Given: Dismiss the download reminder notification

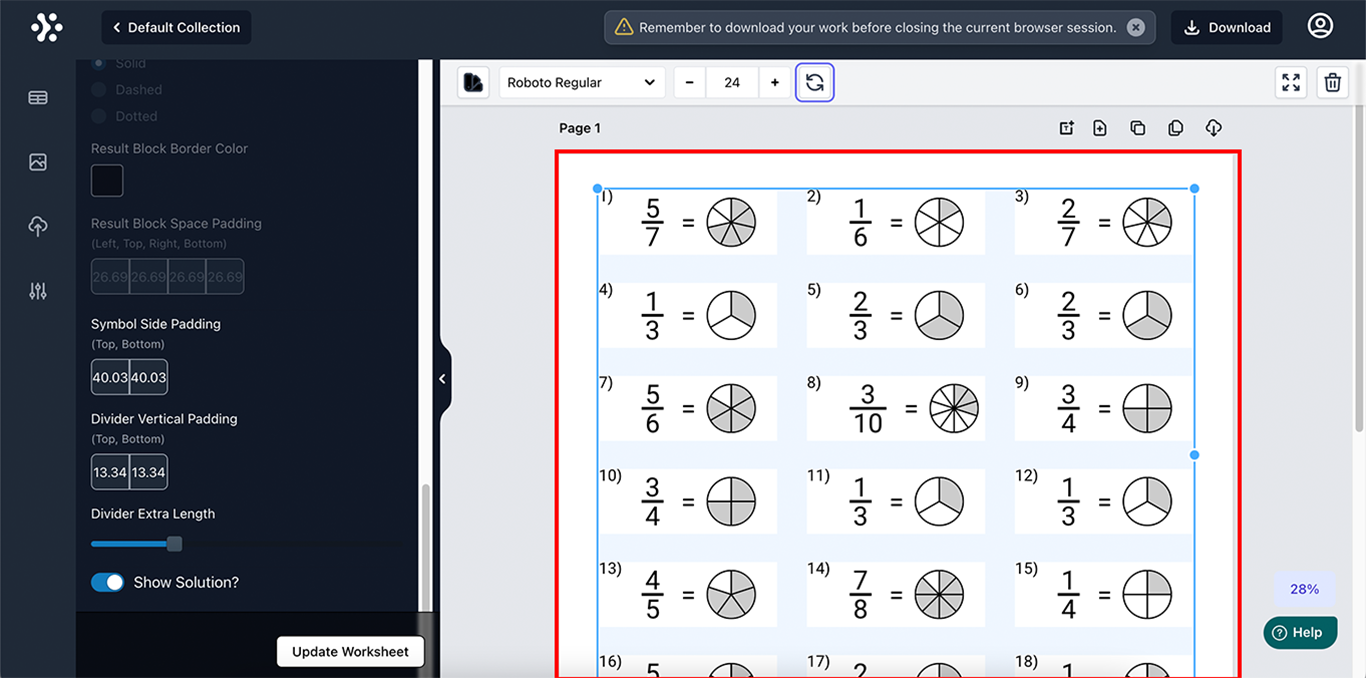Looking at the screenshot, I should click(x=1136, y=28).
